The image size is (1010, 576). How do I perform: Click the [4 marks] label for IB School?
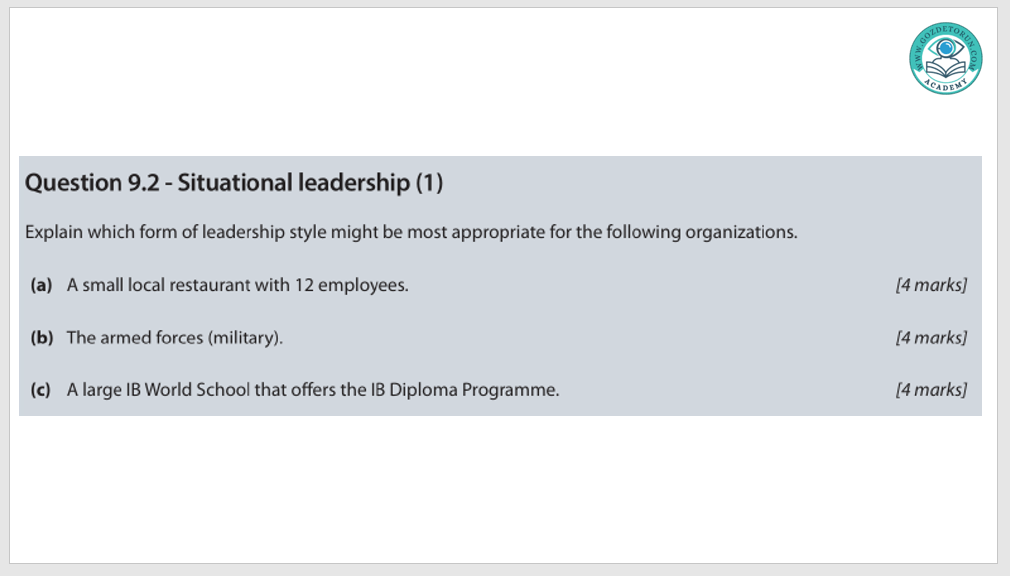[931, 389]
